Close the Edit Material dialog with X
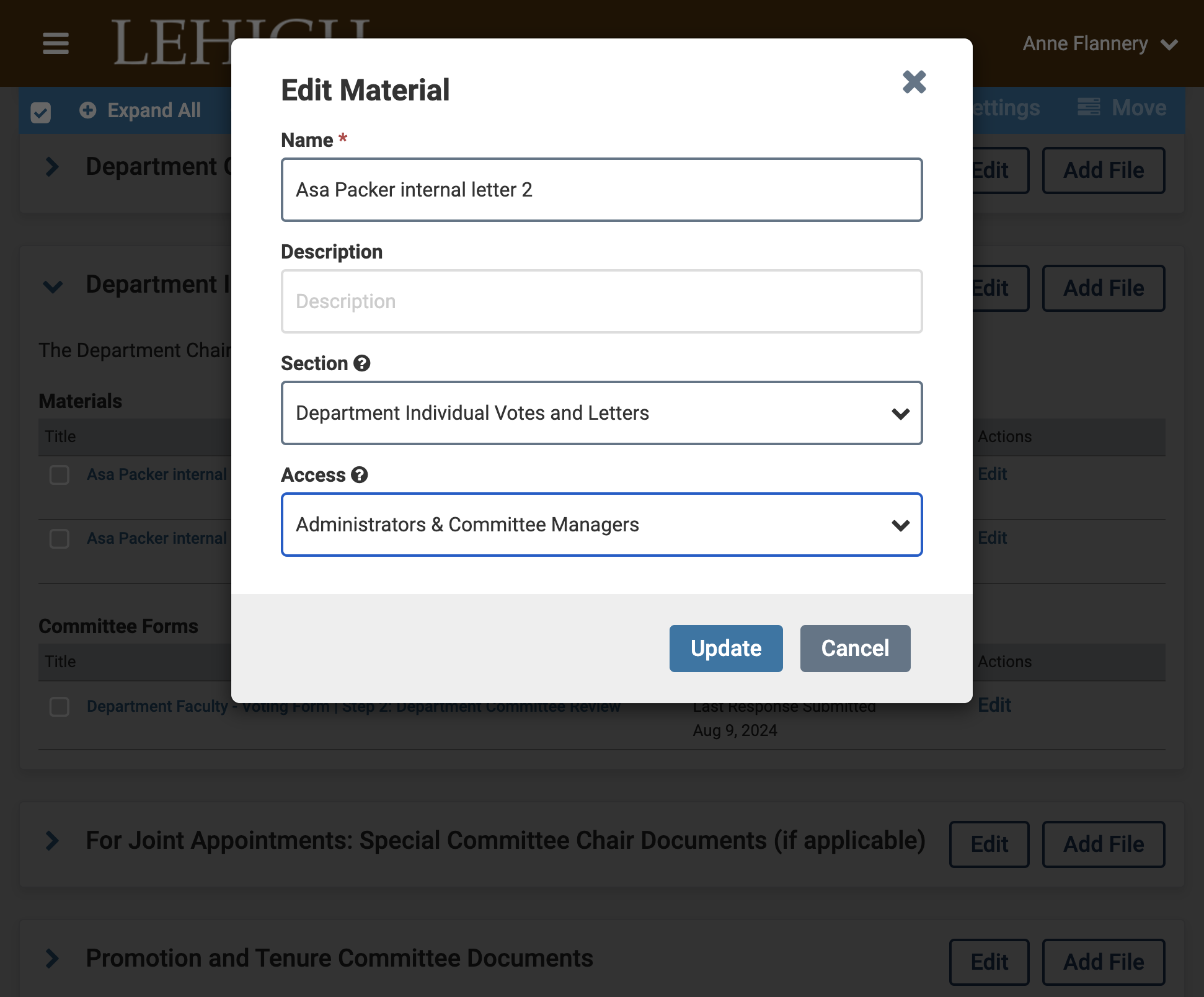Viewport: 1204px width, 997px height. tap(914, 82)
